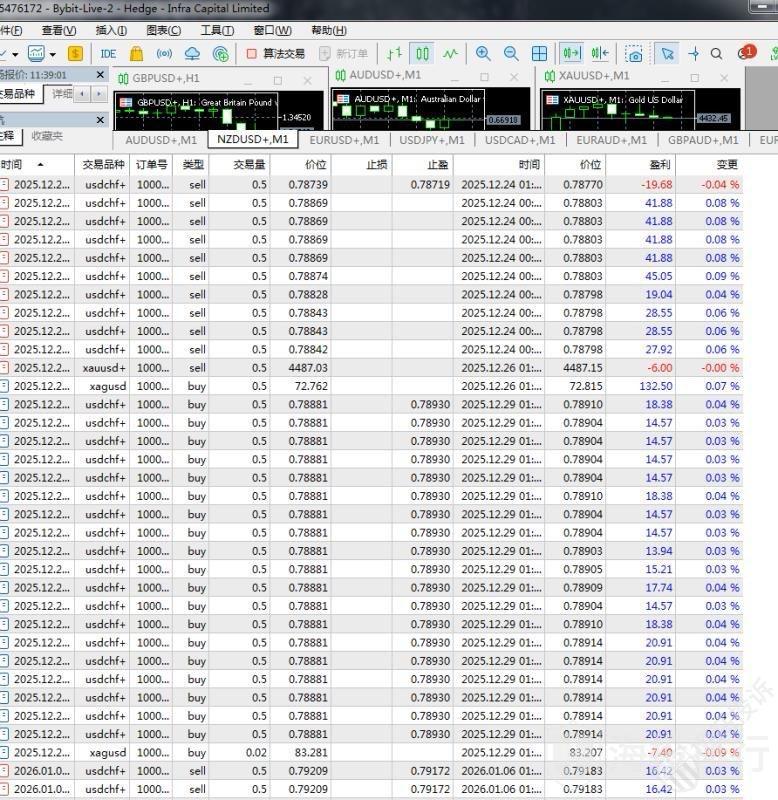
Task: Click the IDE MetaEditor icon
Action: (x=108, y=53)
